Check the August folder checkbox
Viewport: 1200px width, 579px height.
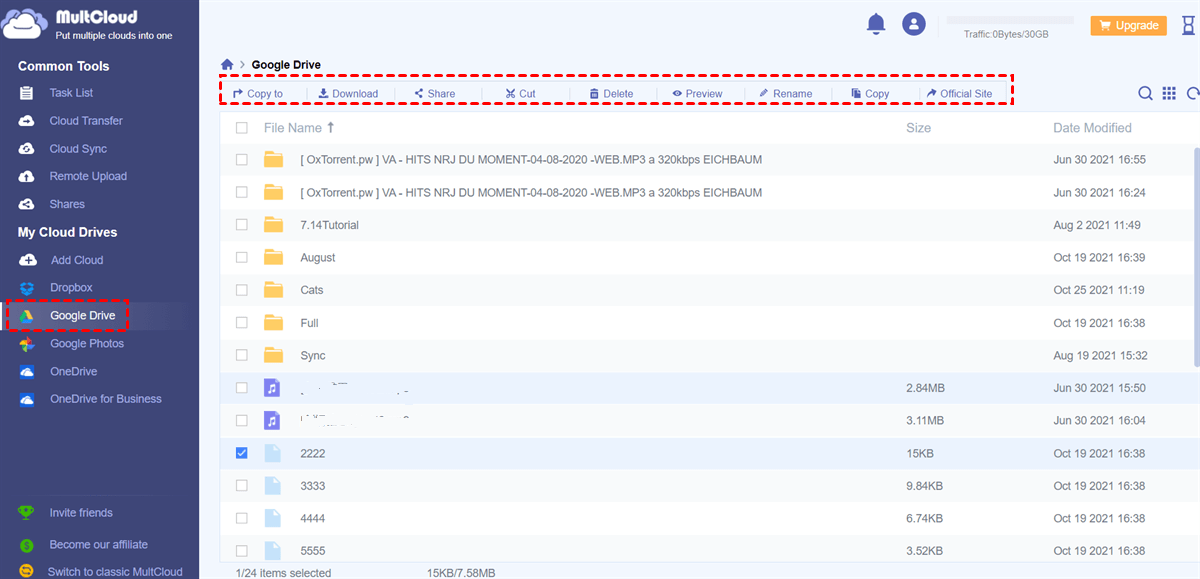(x=241, y=257)
